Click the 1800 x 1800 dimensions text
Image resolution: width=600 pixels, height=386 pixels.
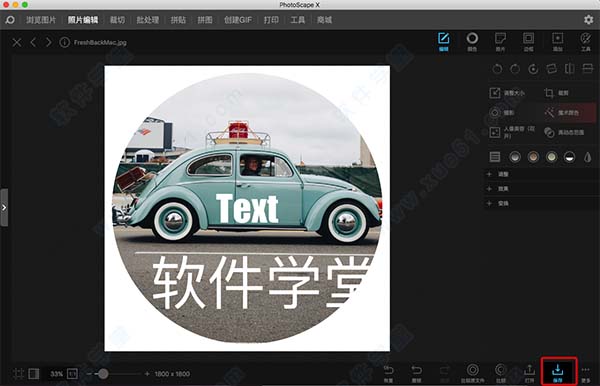(x=172, y=374)
